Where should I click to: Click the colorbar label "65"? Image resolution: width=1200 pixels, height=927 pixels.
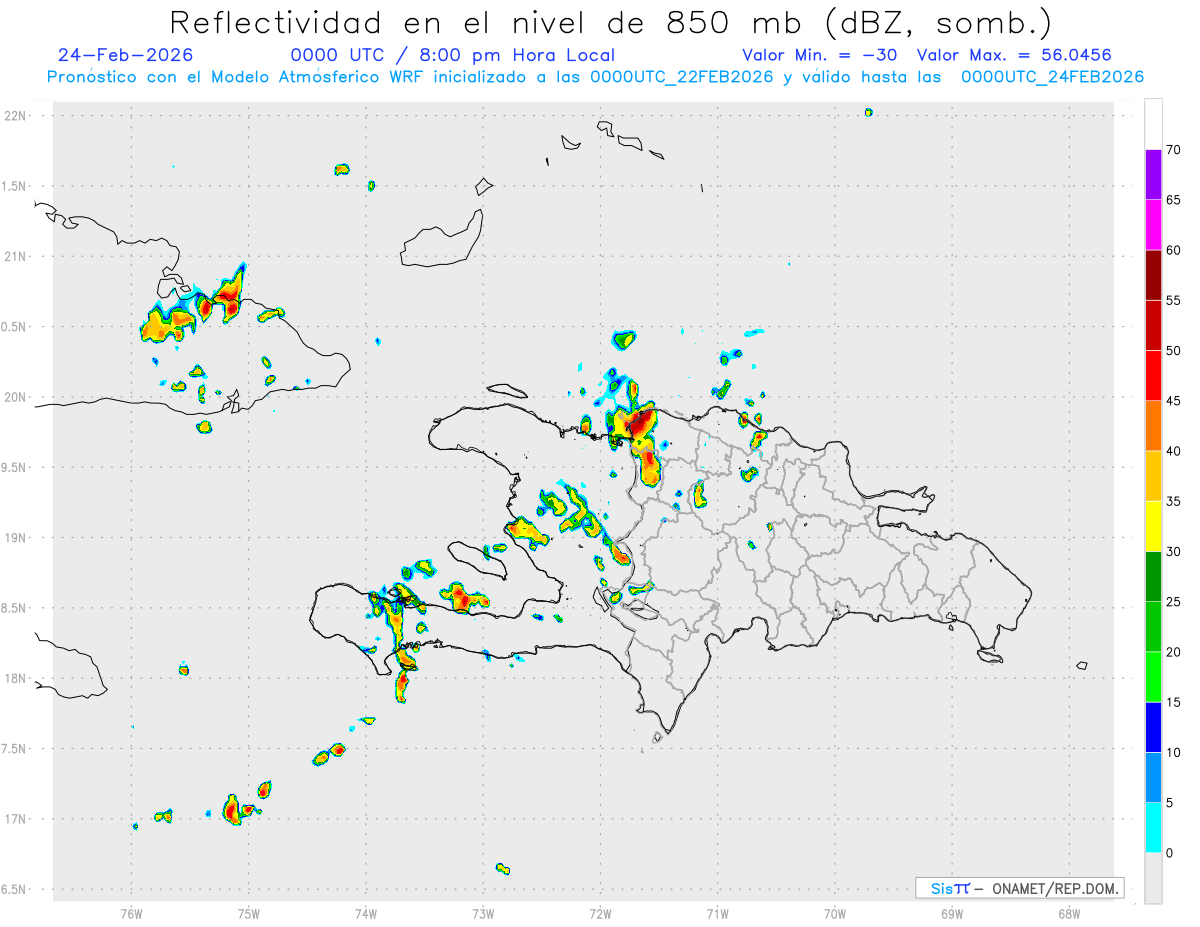[x=1173, y=200]
